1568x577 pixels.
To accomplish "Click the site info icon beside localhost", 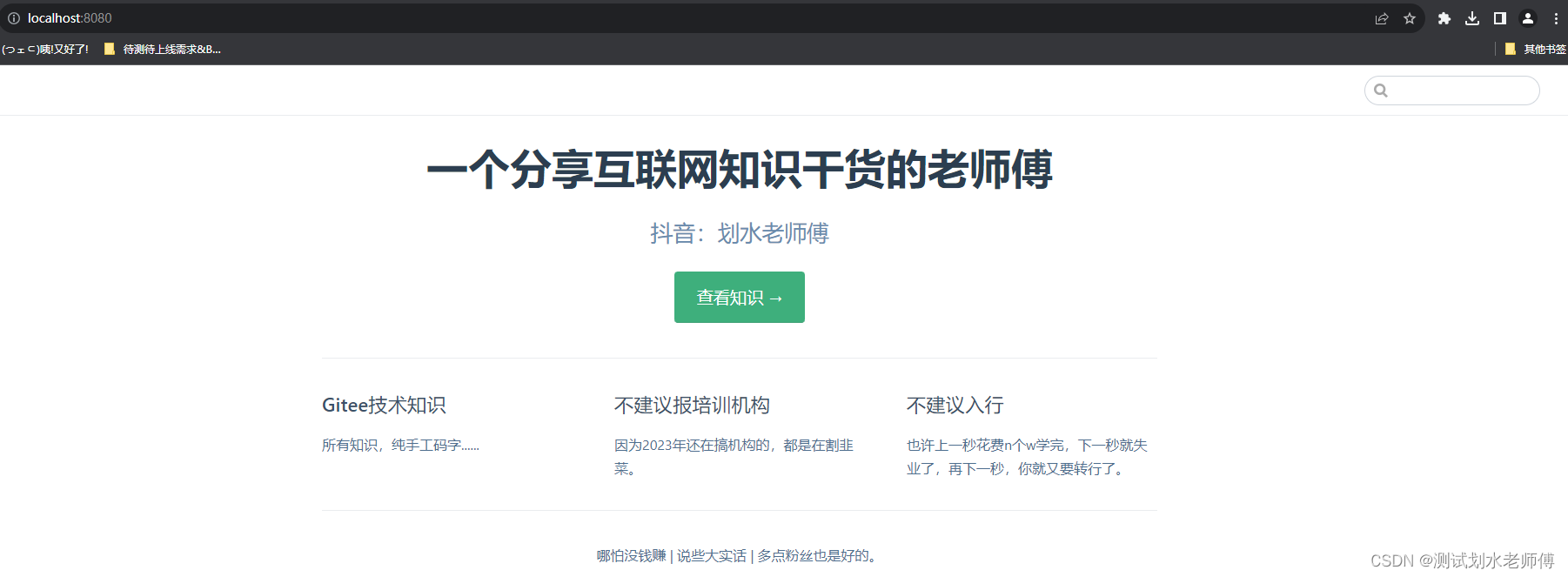I will (x=14, y=18).
